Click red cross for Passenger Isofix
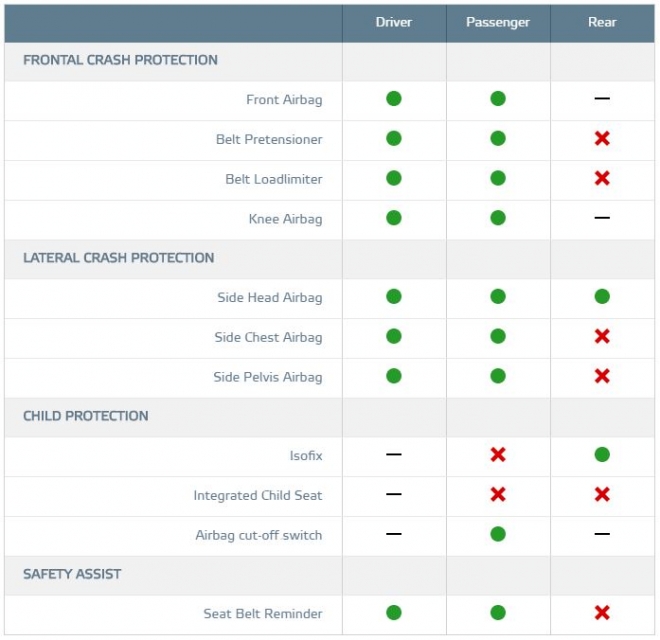This screenshot has width=660, height=640. tap(498, 455)
